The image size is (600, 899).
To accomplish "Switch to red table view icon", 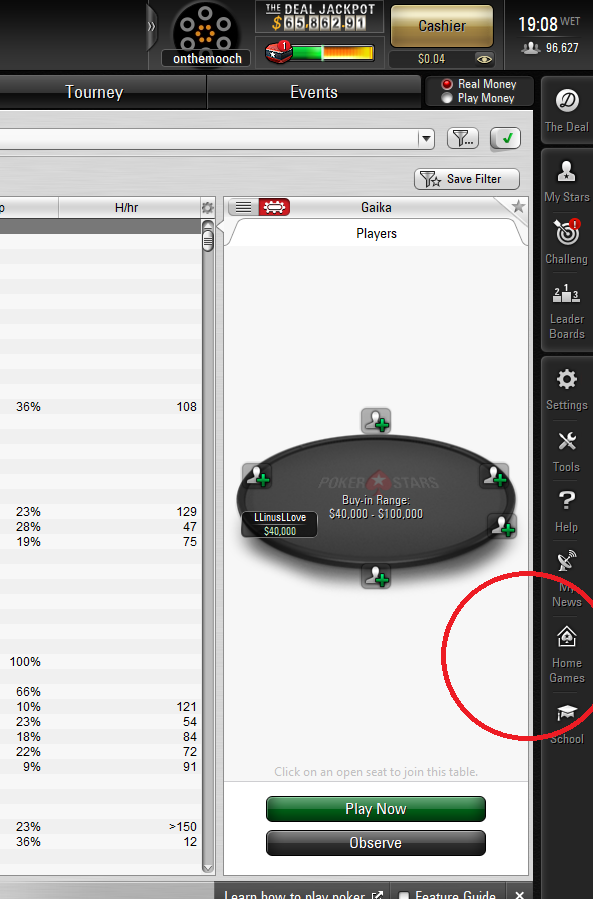I will (x=274, y=207).
